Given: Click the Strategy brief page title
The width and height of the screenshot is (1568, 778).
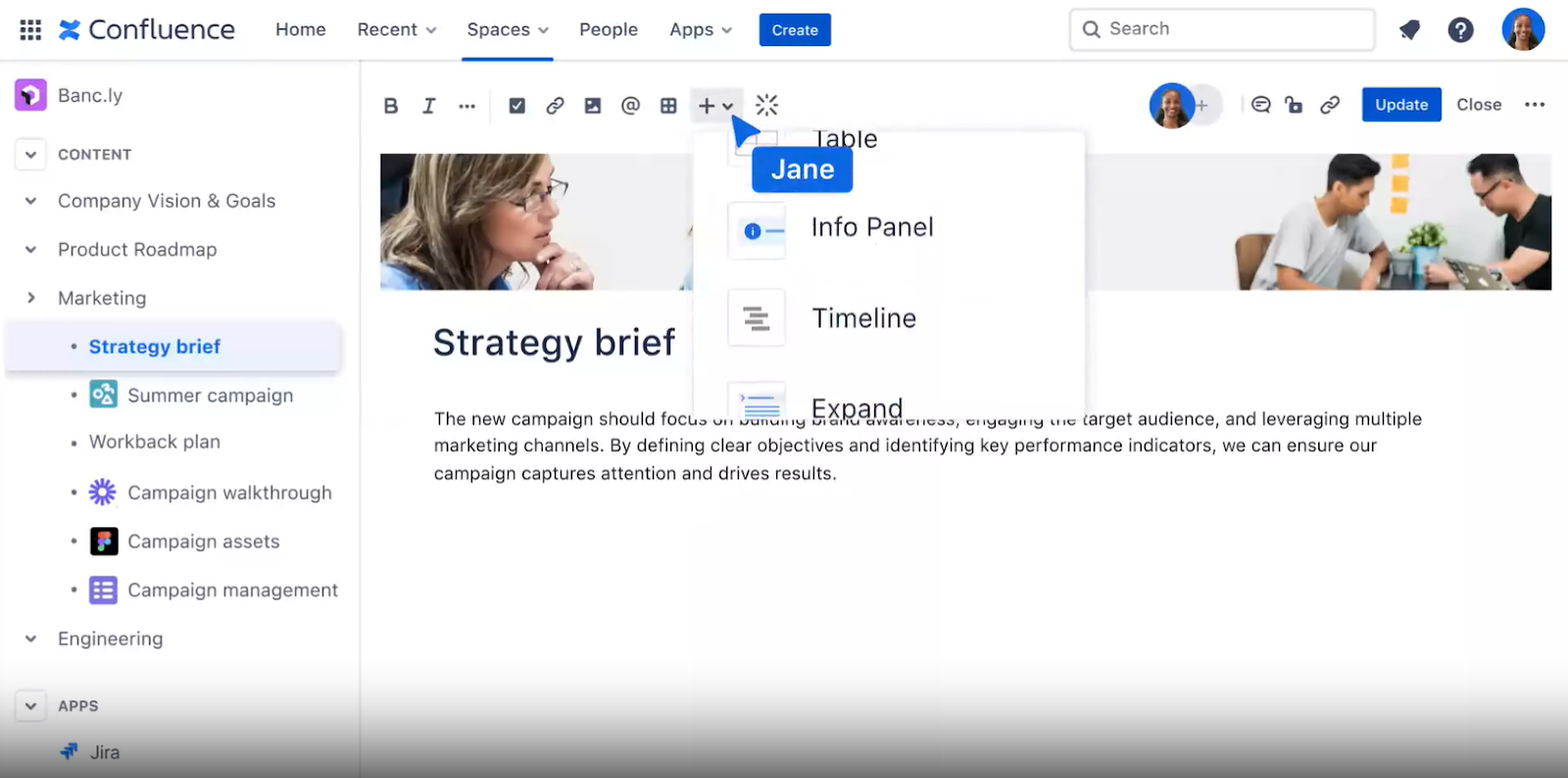Looking at the screenshot, I should [x=554, y=343].
